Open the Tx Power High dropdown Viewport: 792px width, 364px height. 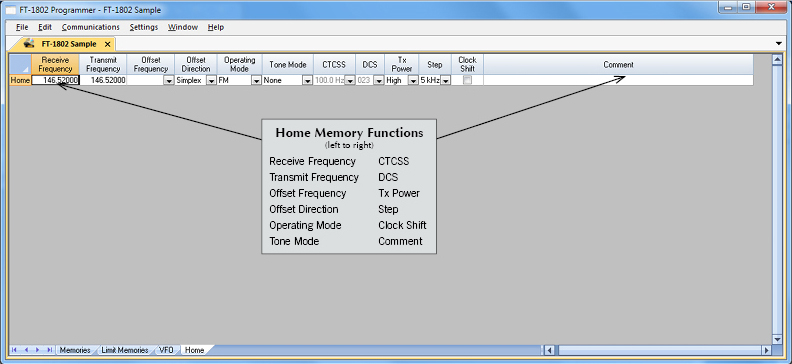click(x=413, y=80)
